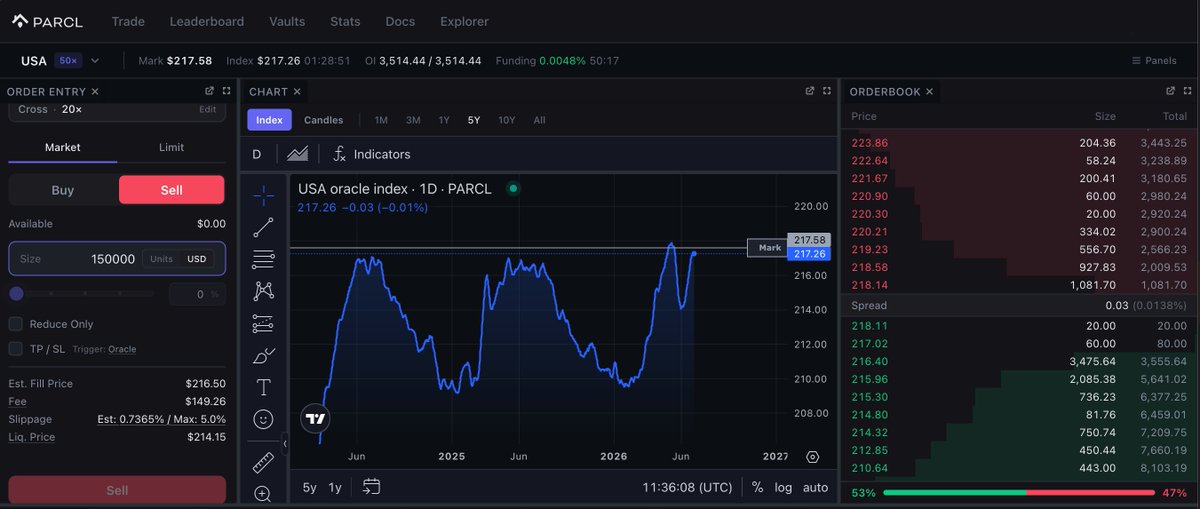1200x509 pixels.
Task: Open the Leaderboard page
Action: (x=206, y=21)
